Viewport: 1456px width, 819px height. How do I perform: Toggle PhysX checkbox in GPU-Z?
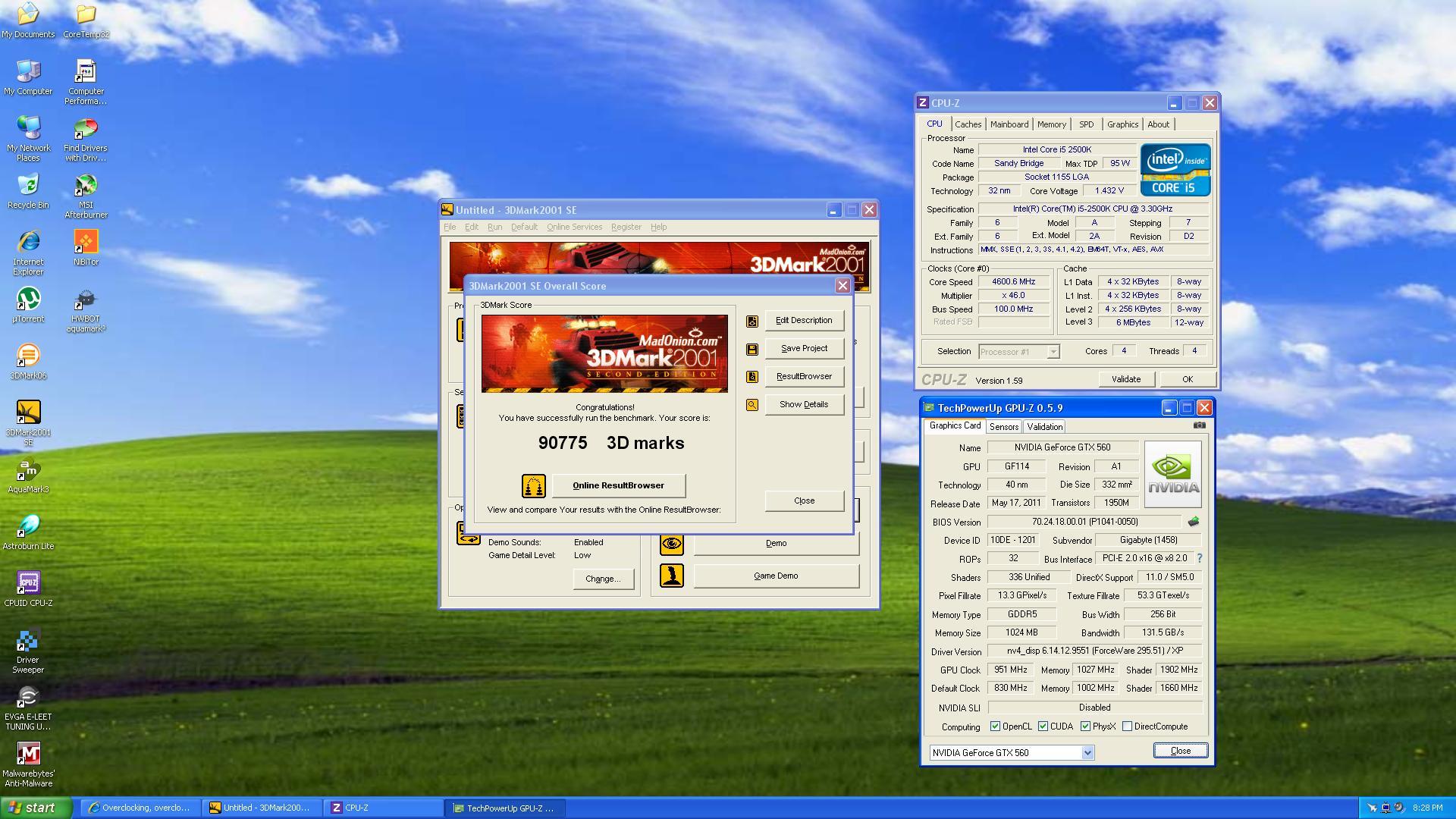(1085, 726)
